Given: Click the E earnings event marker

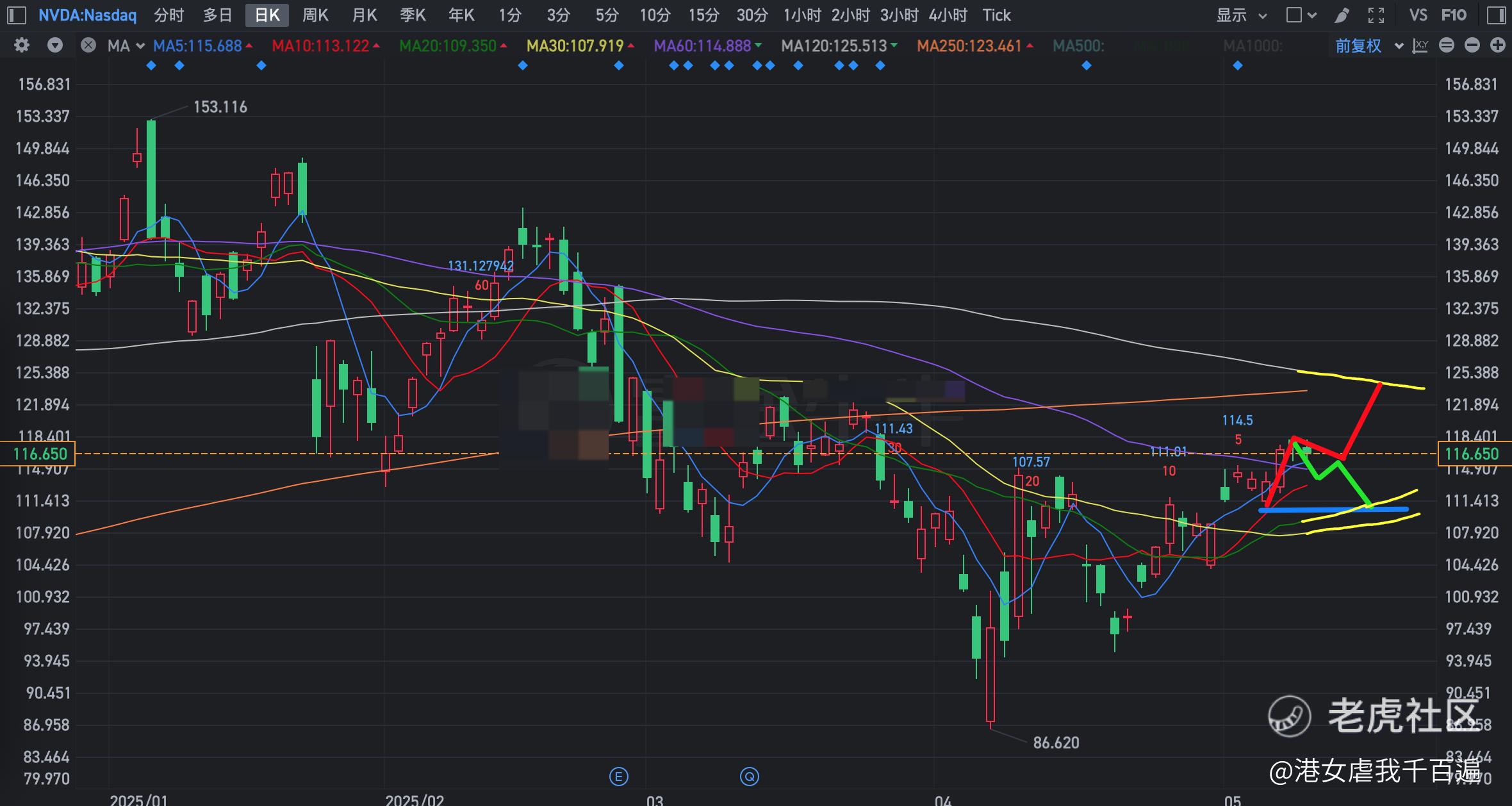Looking at the screenshot, I should pos(618,777).
